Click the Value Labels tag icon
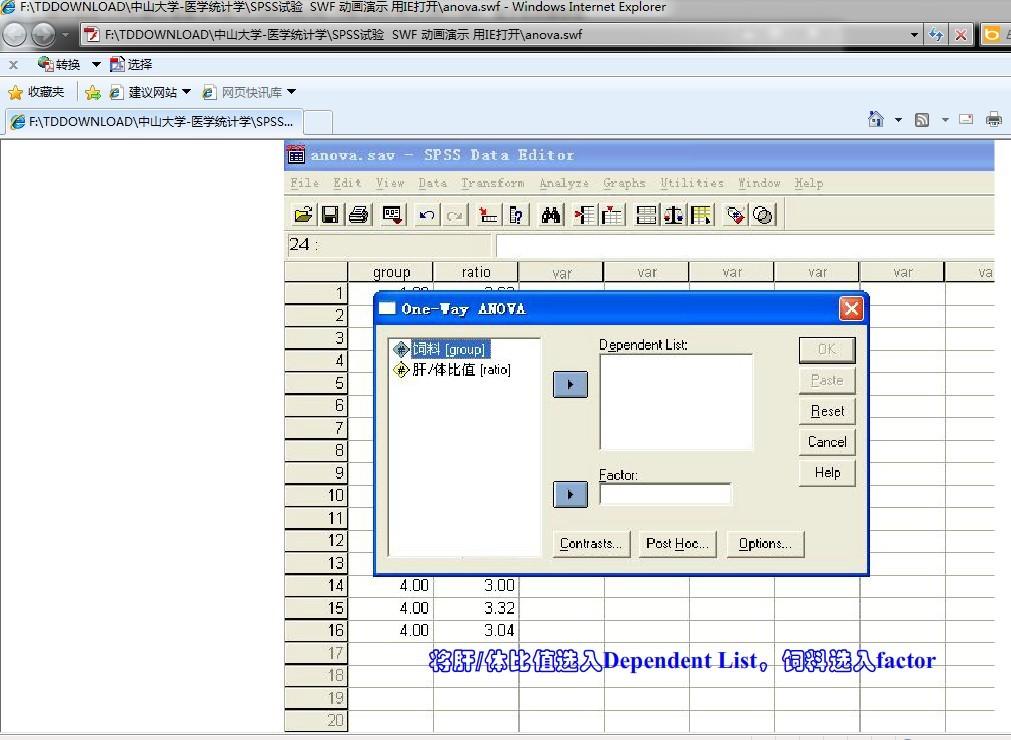Viewport: 1011px width, 740px height. point(735,215)
